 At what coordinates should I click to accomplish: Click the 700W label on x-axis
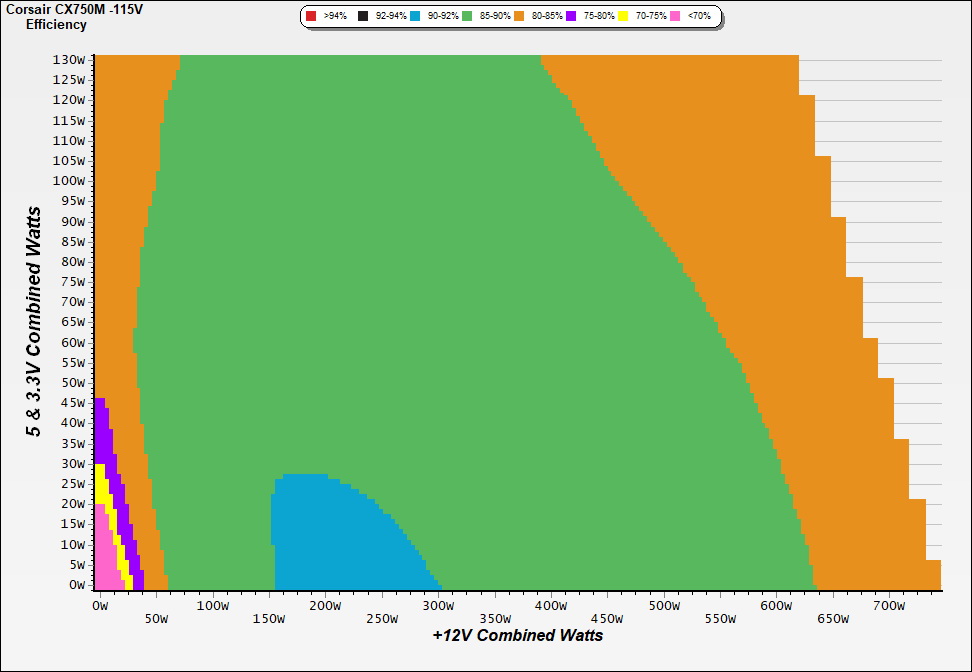(889, 605)
